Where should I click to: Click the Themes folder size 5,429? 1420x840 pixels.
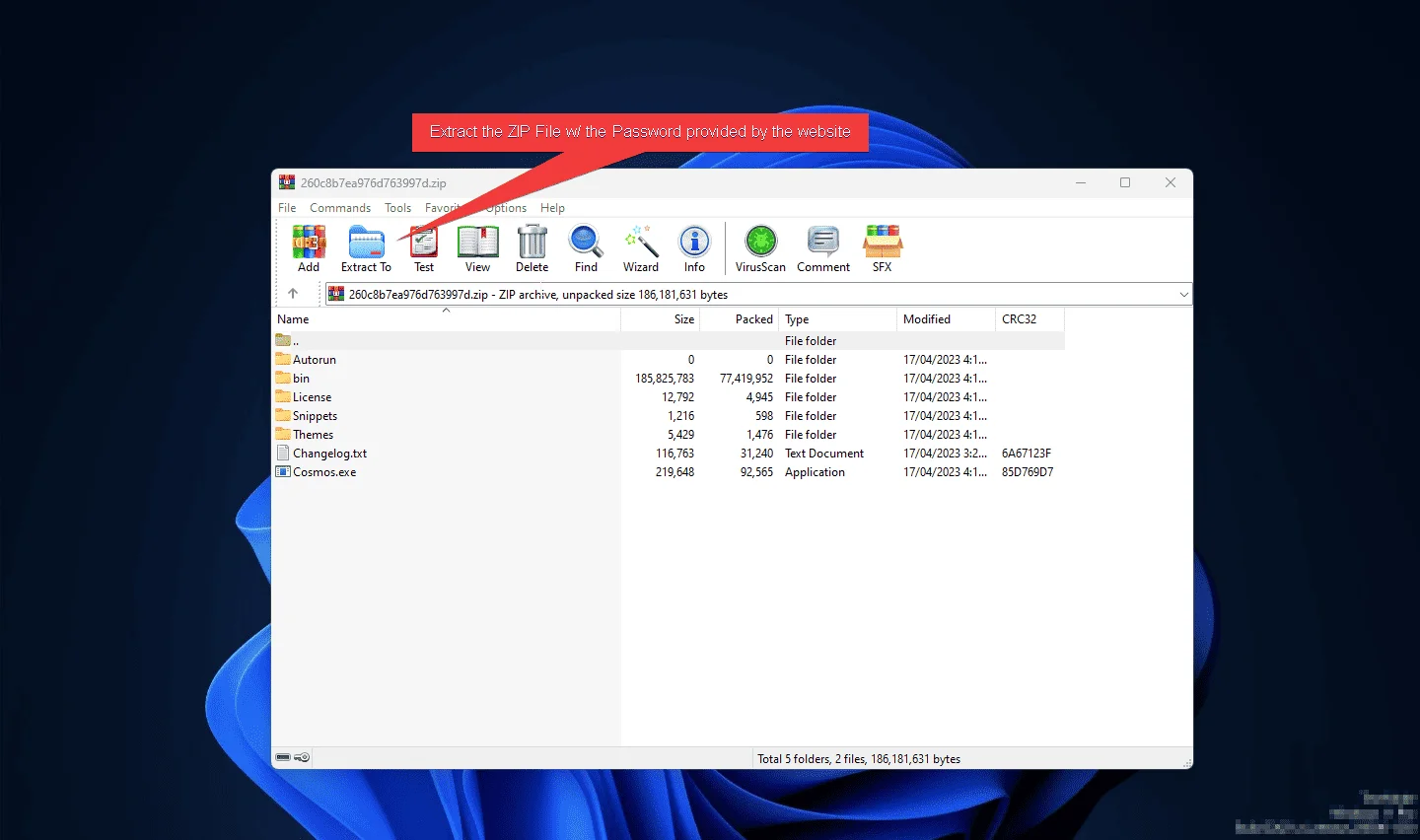(x=680, y=435)
